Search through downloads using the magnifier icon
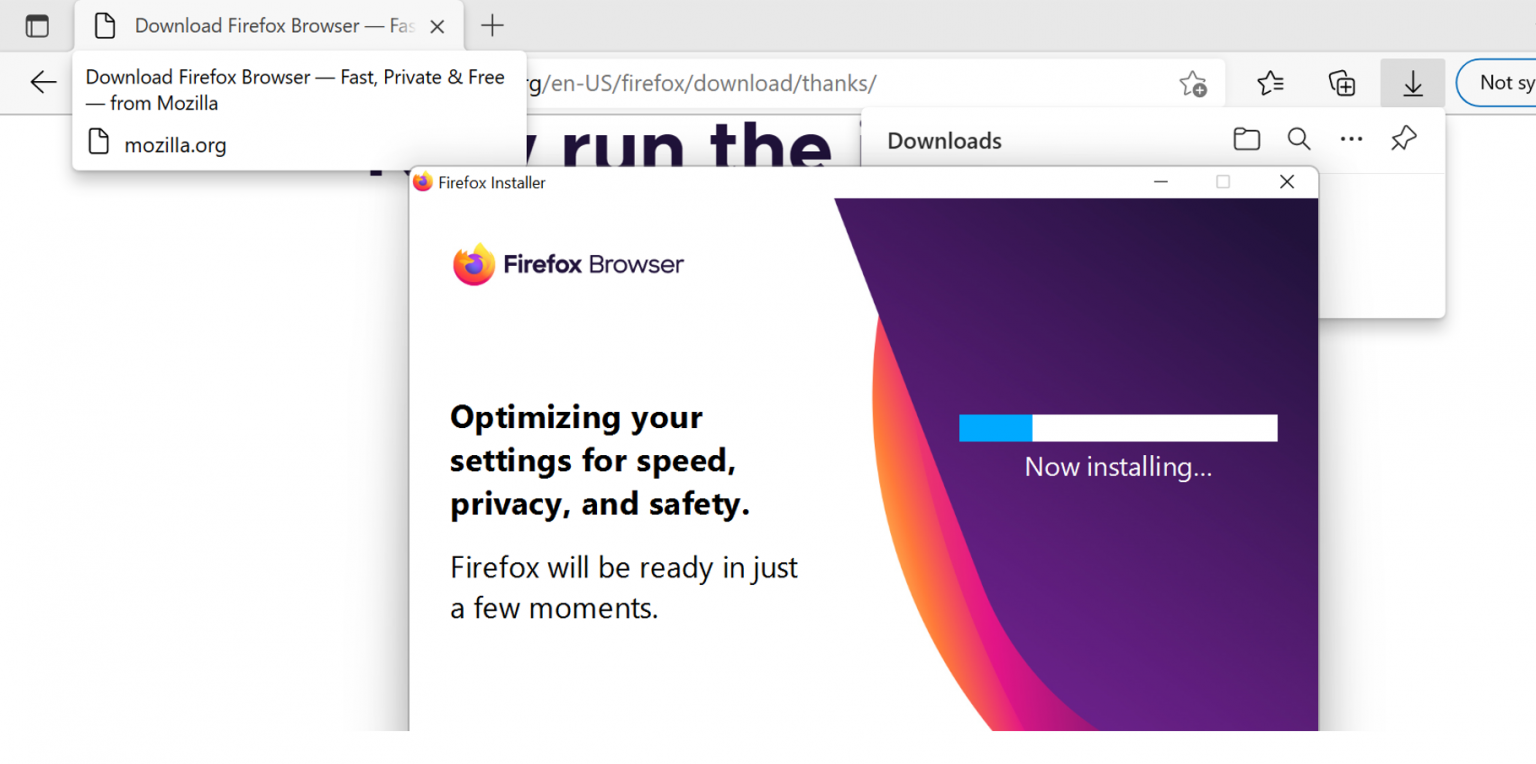1536x764 pixels. coord(1298,139)
